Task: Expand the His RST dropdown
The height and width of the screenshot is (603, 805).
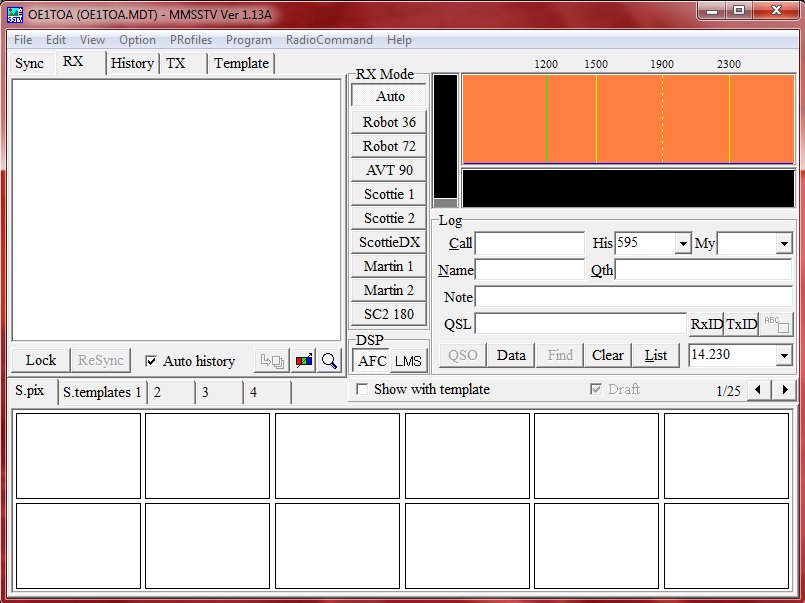Action: (x=683, y=244)
